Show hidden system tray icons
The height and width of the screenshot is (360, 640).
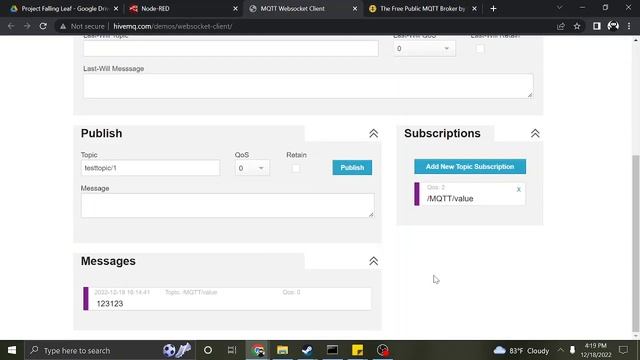560,350
